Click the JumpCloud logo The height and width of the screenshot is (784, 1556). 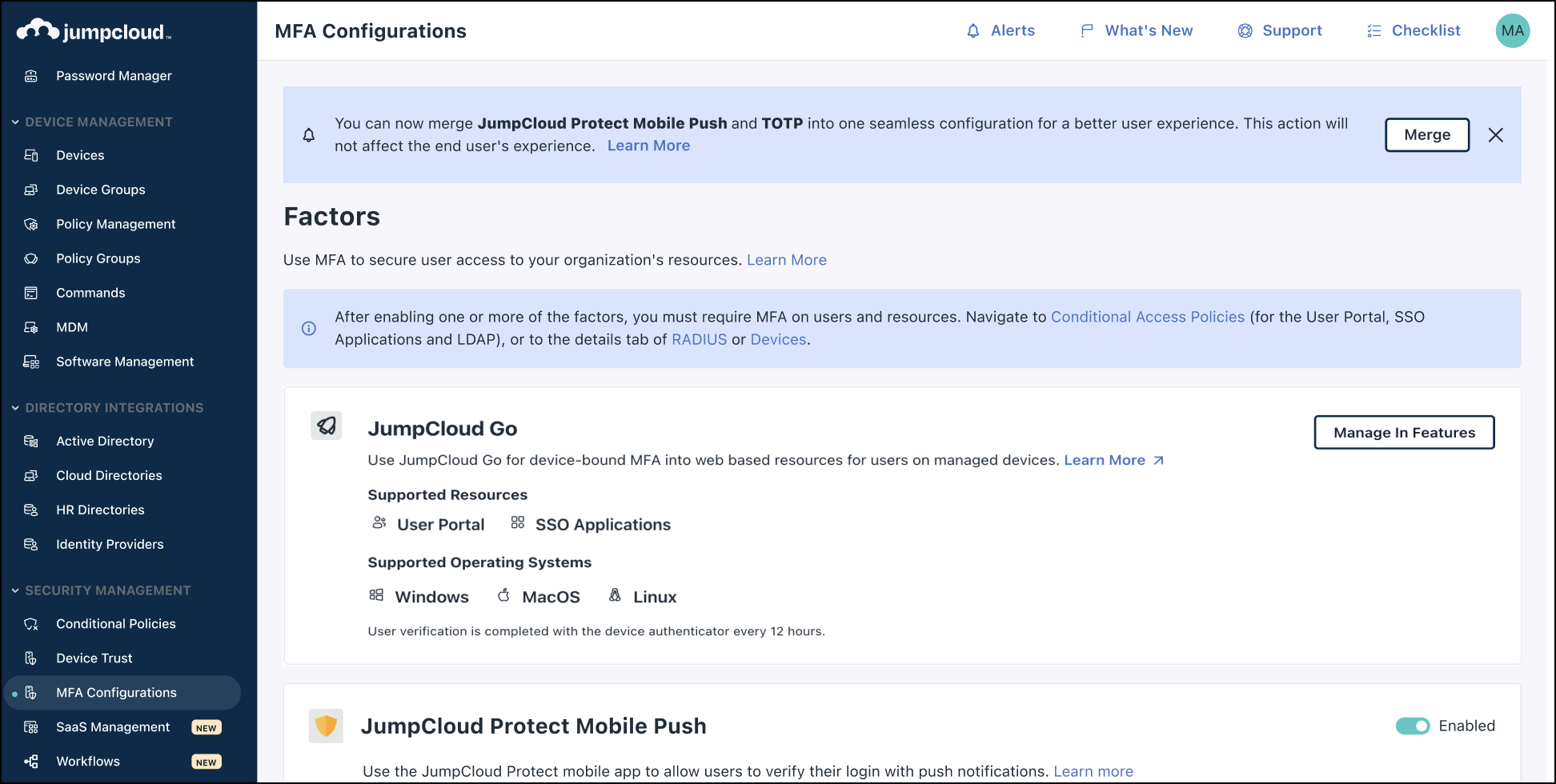94,30
